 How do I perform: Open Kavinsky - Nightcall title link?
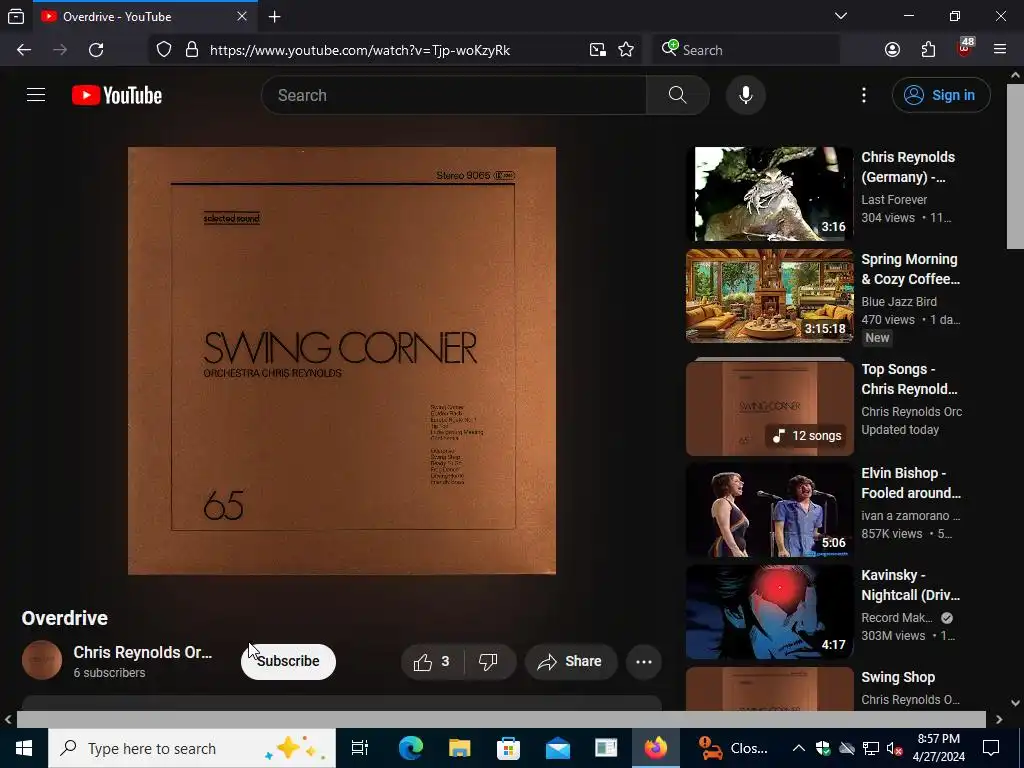(910, 585)
